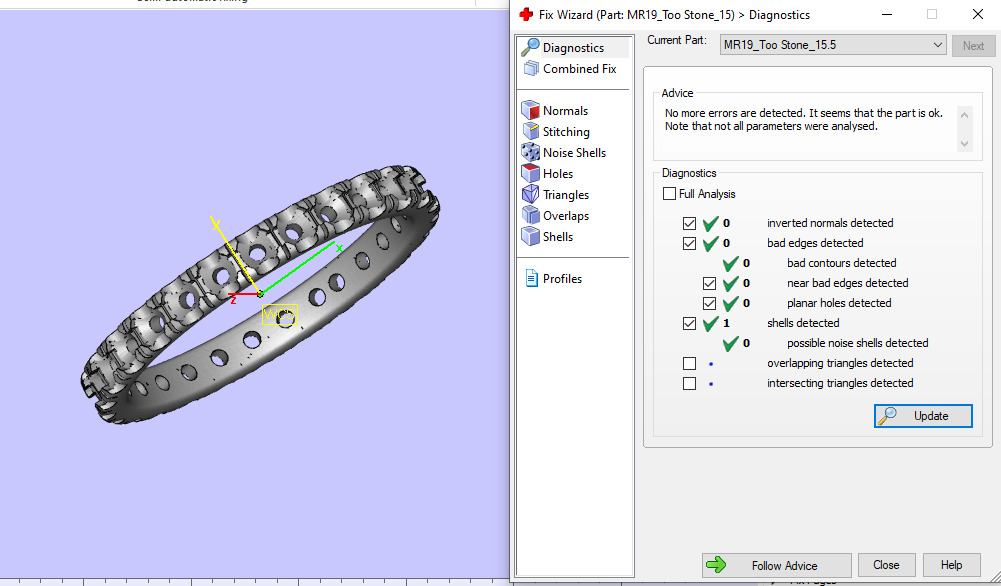1001x586 pixels.
Task: Go to the Triangles page label
Action: pyautogui.click(x=566, y=195)
